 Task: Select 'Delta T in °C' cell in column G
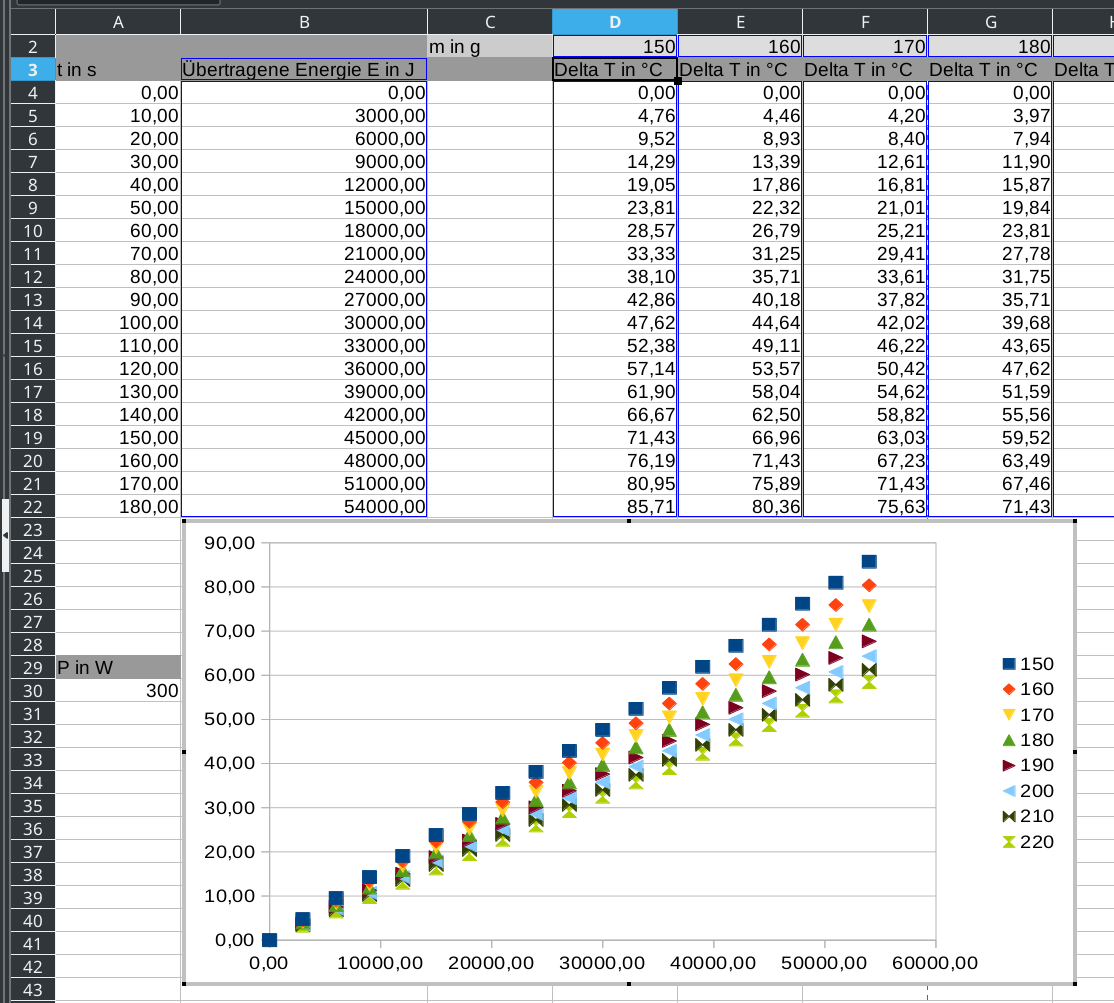tap(990, 70)
